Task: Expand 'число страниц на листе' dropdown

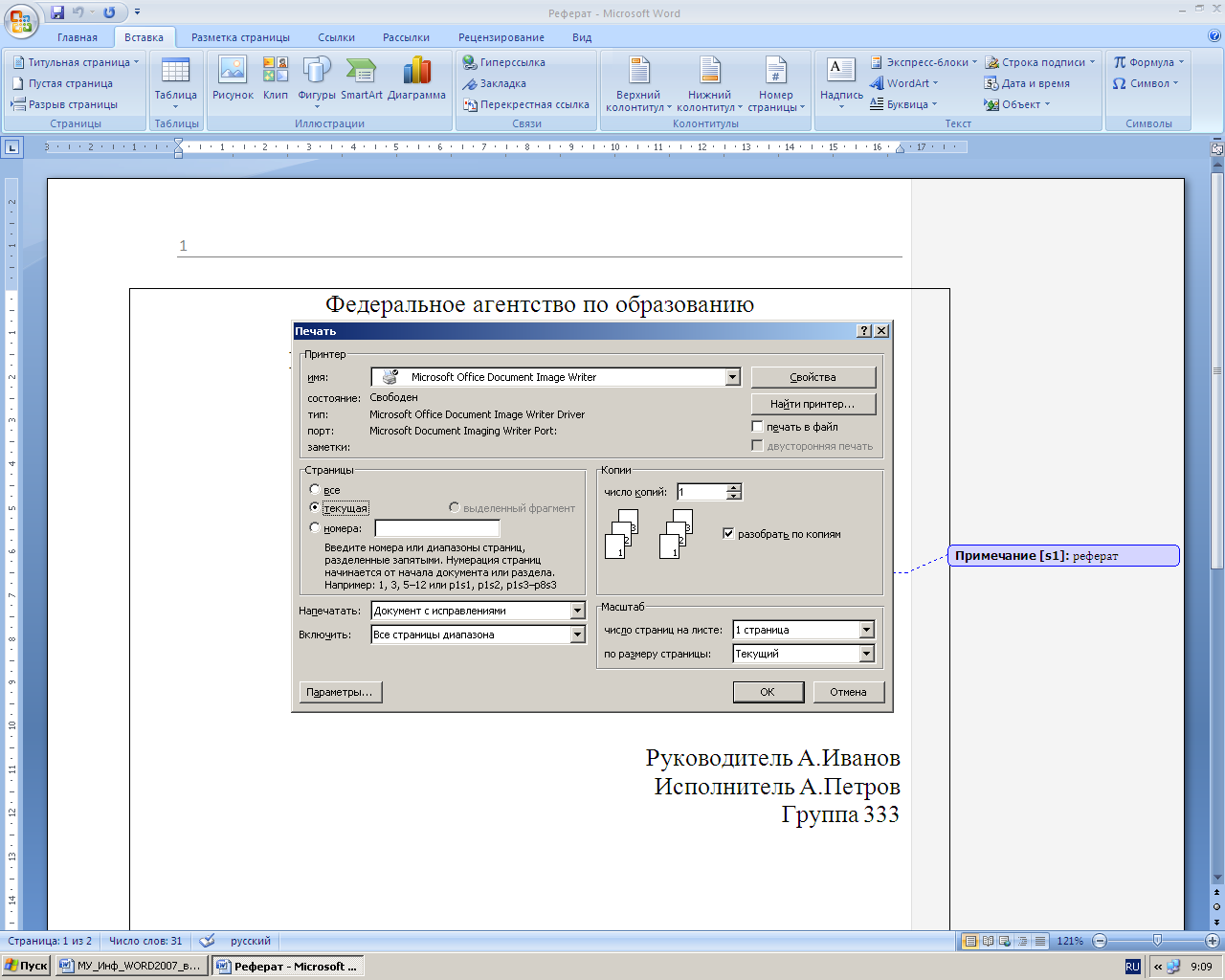Action: [x=867, y=630]
